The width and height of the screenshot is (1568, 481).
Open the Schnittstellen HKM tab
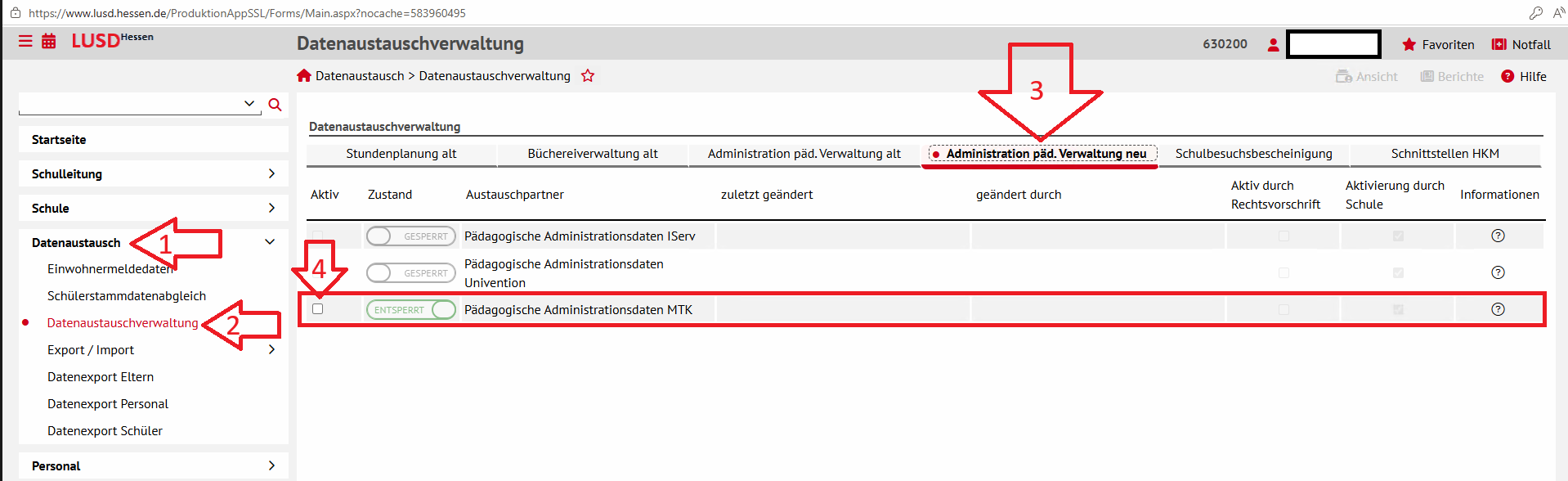pos(1445,154)
